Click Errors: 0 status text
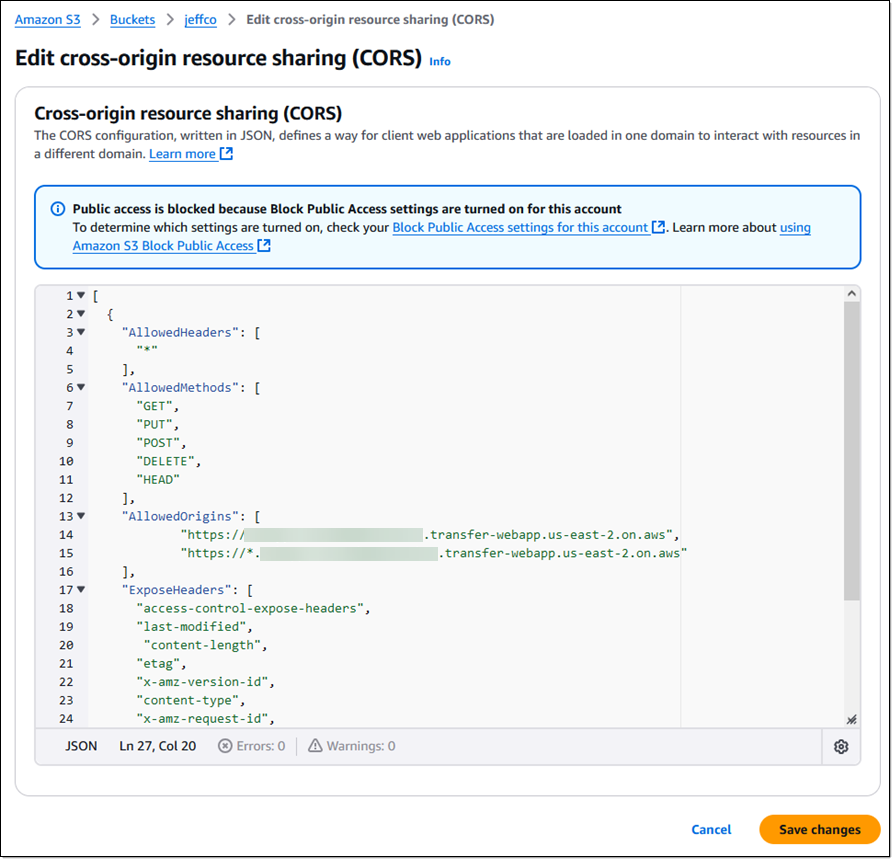This screenshot has width=894, height=861. pyautogui.click(x=261, y=746)
